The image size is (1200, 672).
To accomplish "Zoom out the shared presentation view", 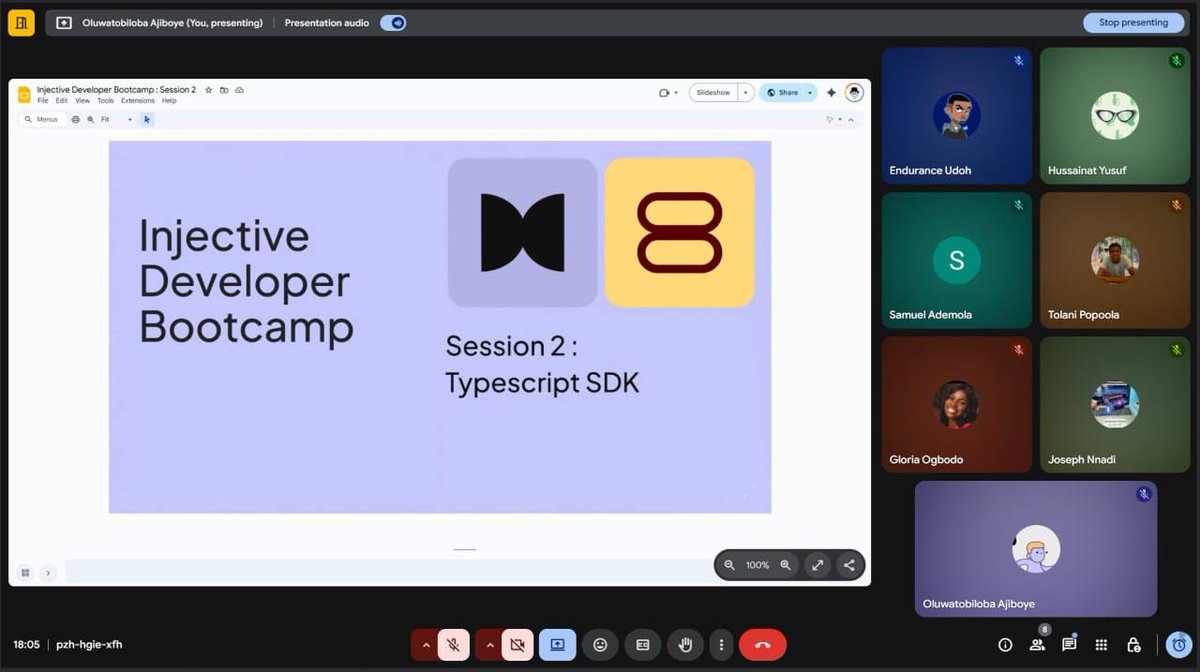I will pyautogui.click(x=730, y=565).
